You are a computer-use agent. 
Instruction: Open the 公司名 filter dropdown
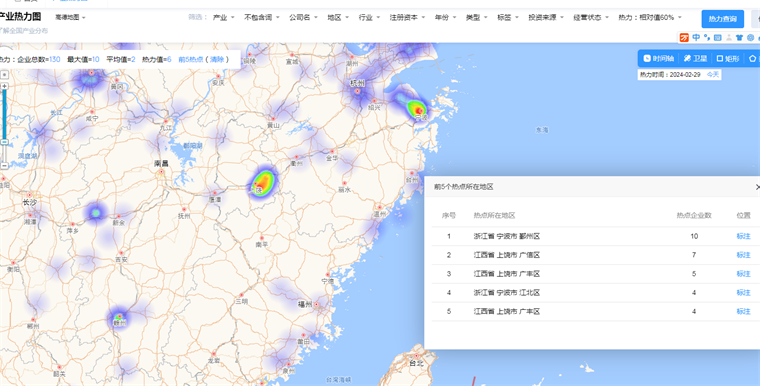(303, 17)
